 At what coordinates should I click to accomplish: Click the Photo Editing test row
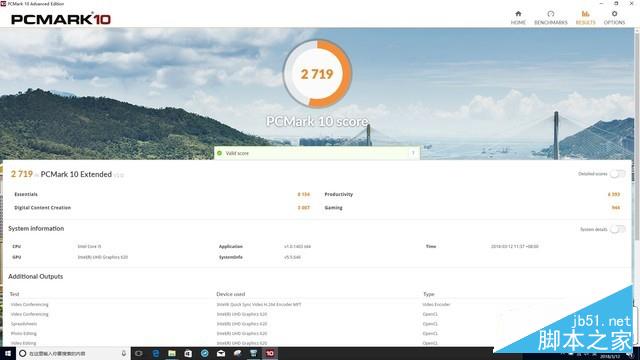pos(24,333)
